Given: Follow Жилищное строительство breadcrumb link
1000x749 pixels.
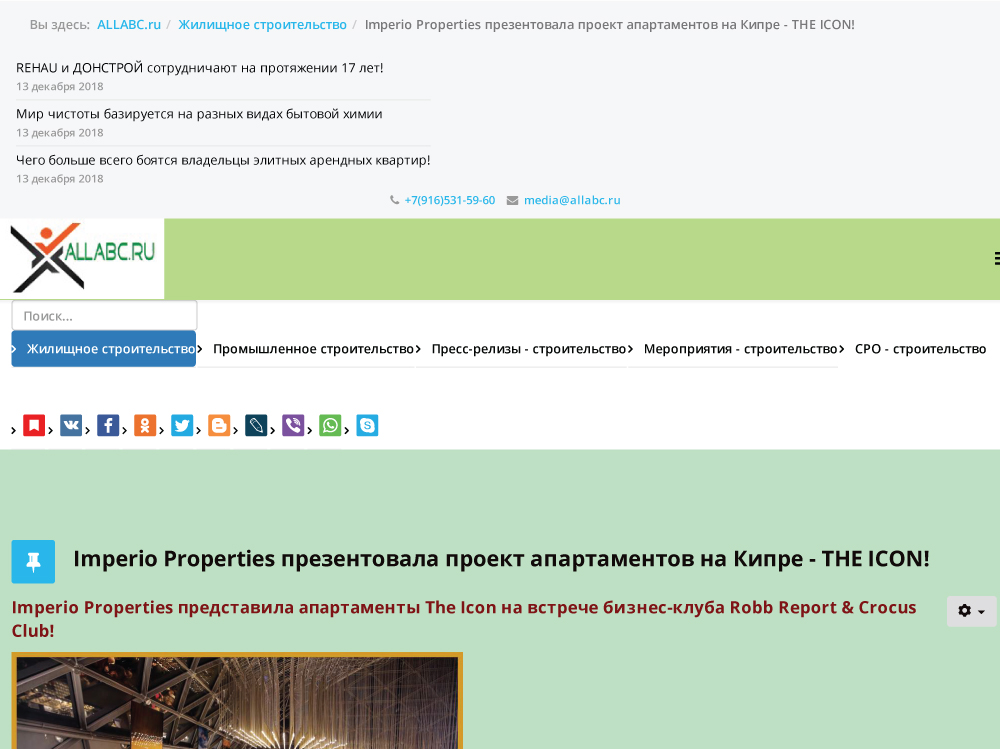Looking at the screenshot, I should tap(263, 25).
